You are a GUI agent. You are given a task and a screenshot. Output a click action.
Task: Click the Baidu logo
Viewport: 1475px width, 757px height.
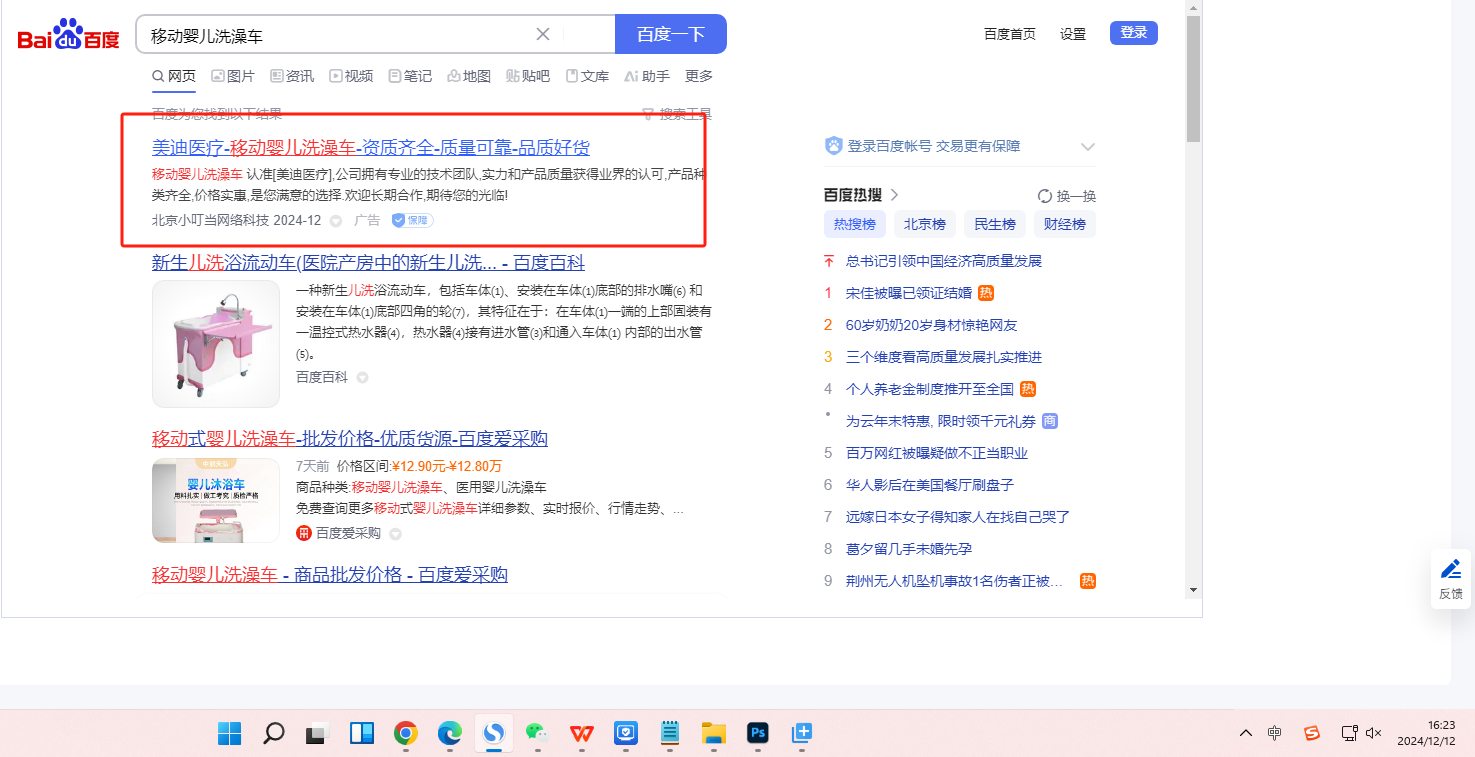coord(68,35)
